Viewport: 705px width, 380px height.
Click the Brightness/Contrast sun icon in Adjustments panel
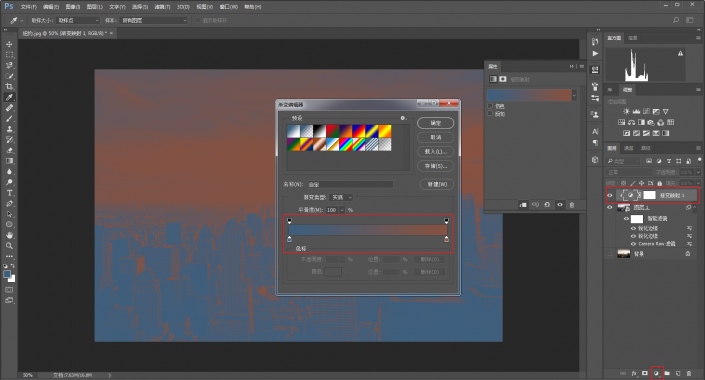click(626, 111)
